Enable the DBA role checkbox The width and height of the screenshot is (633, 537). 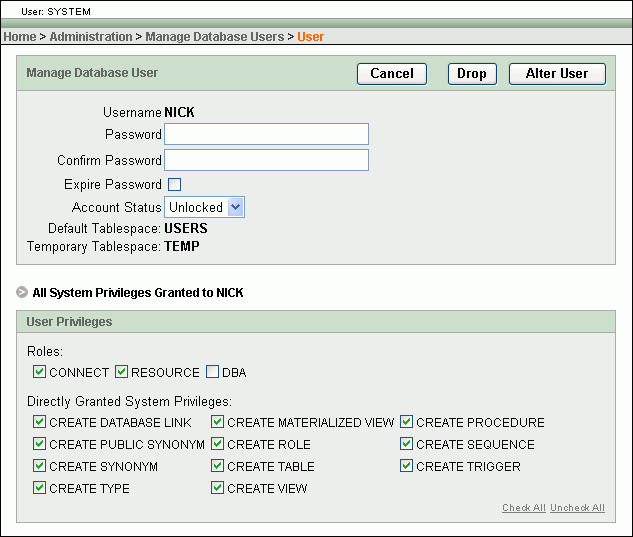[212, 371]
